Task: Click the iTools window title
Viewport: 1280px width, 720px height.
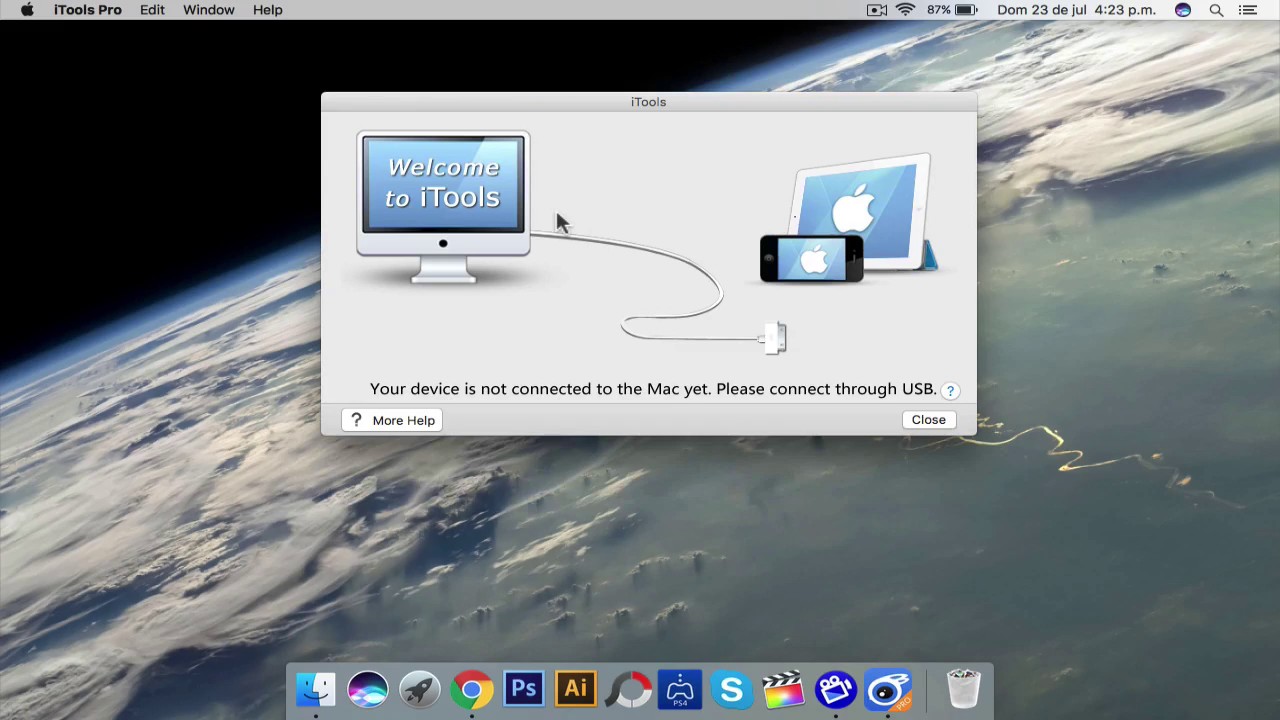Action: coord(648,102)
